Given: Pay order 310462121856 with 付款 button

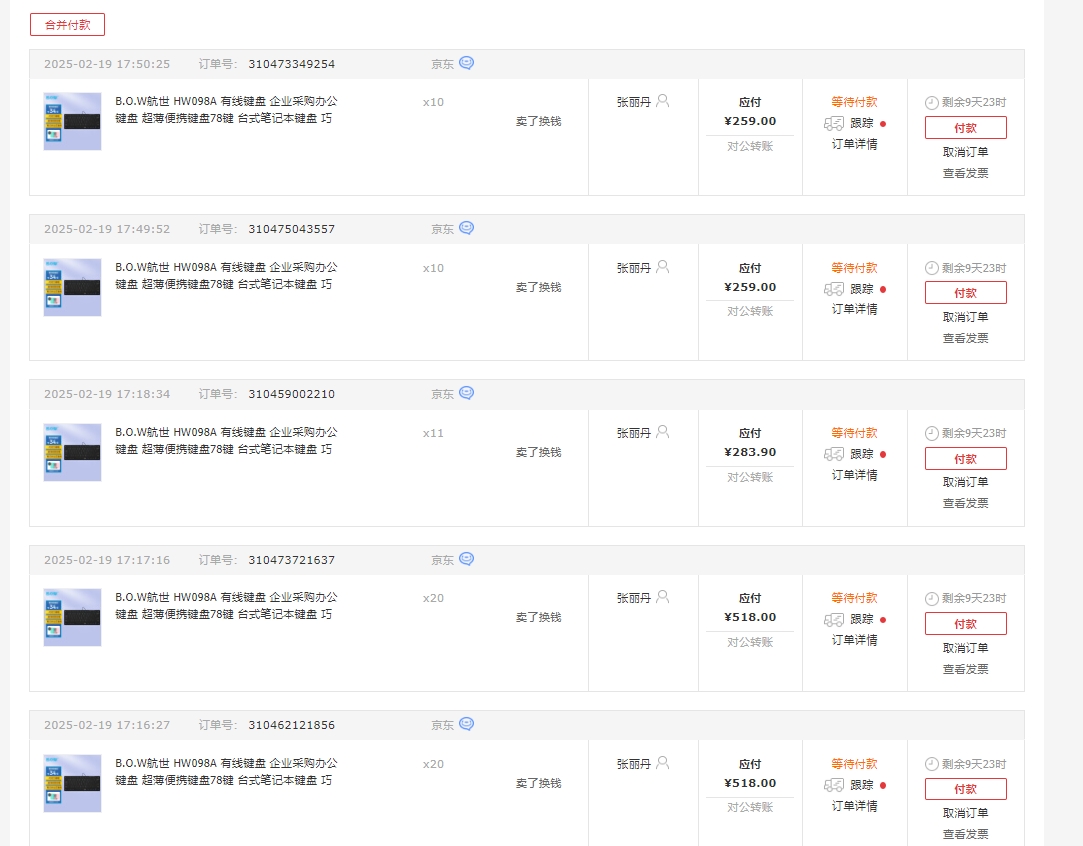Looking at the screenshot, I should tap(966, 789).
